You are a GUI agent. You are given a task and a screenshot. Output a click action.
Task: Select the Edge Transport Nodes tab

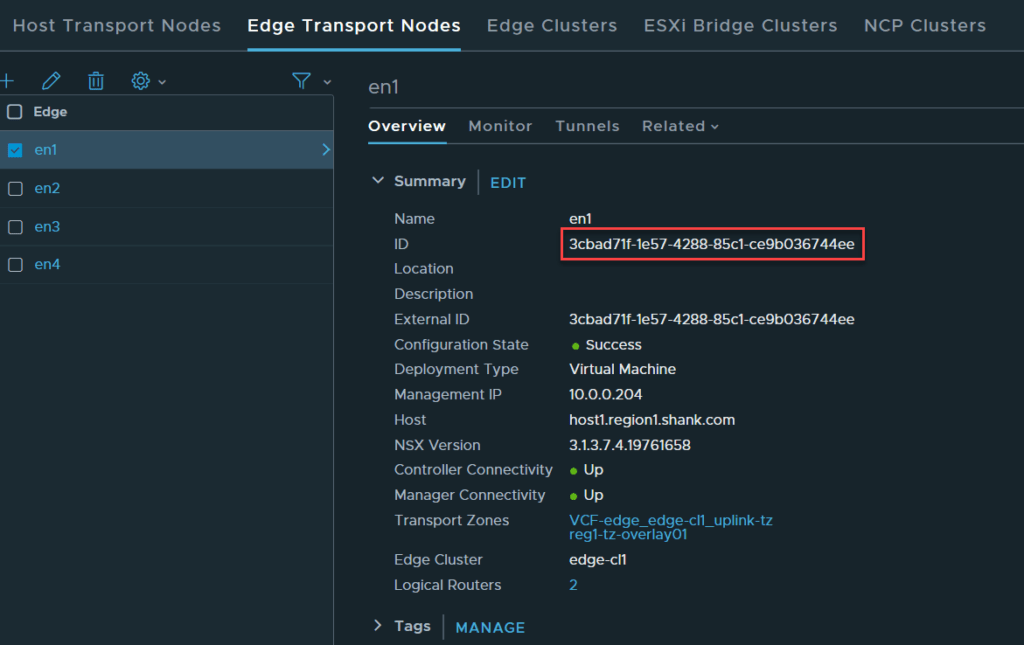[x=354, y=25]
